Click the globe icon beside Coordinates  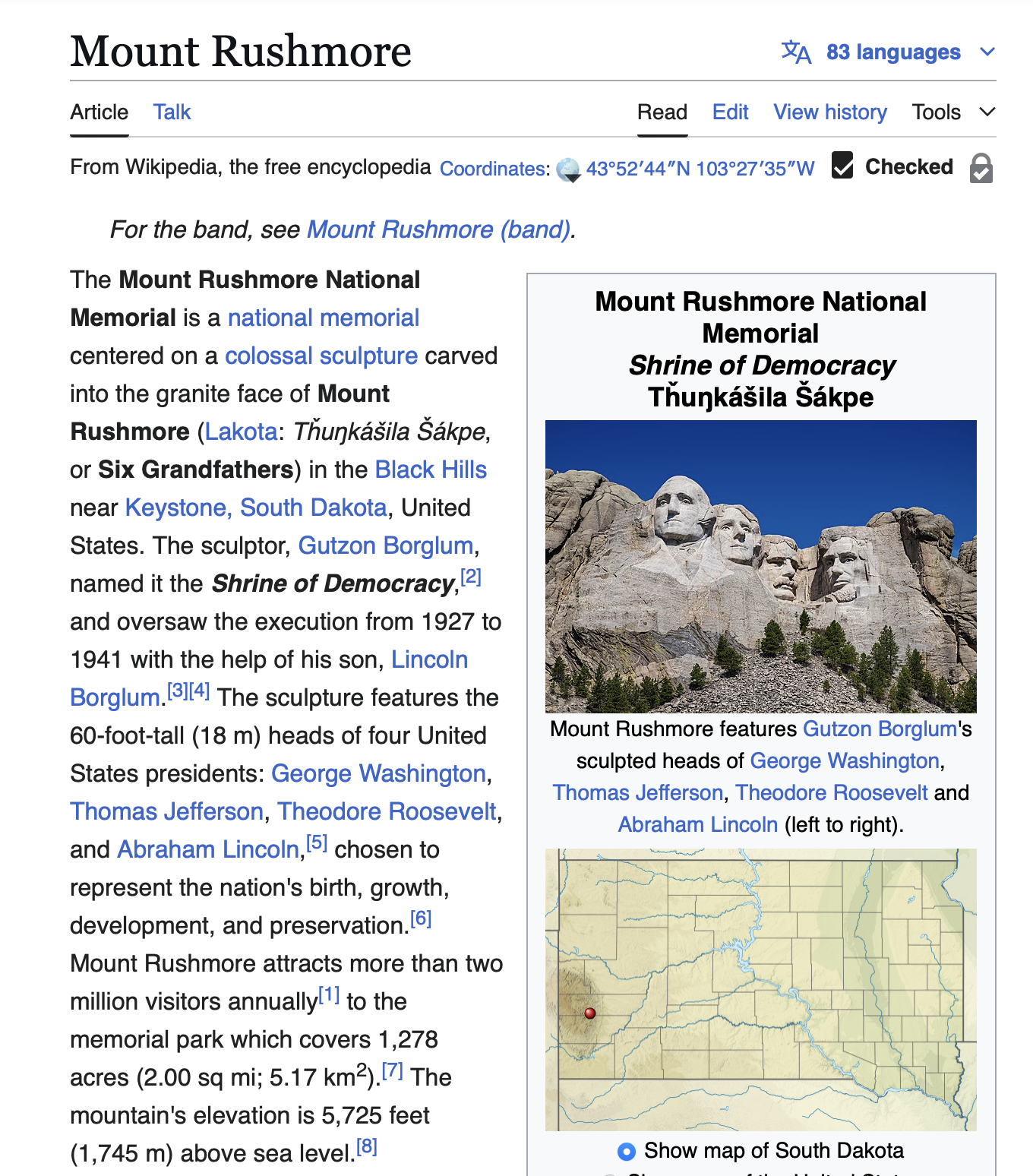click(567, 169)
